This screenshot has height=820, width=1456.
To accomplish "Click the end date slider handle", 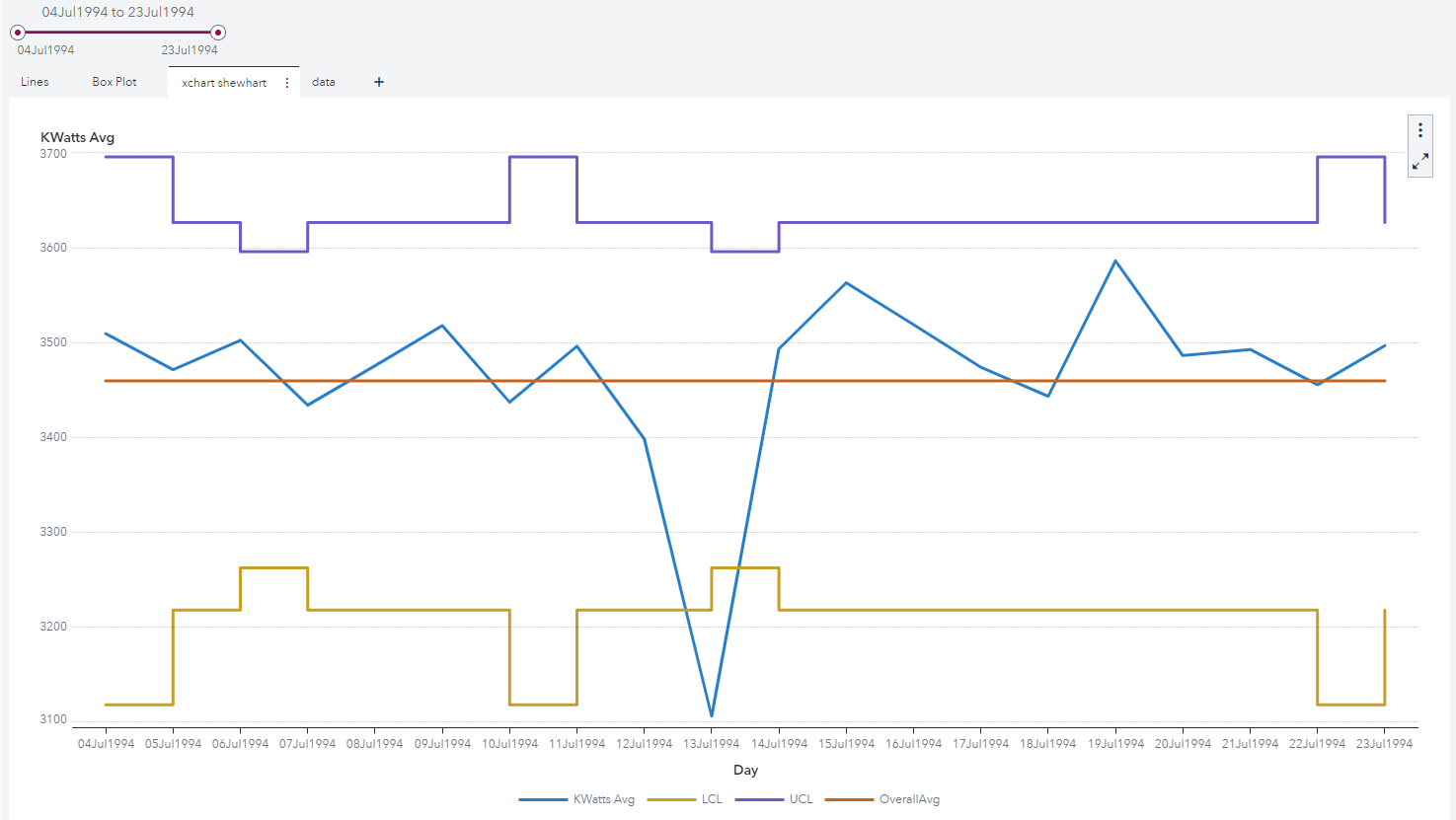I will click(x=218, y=33).
